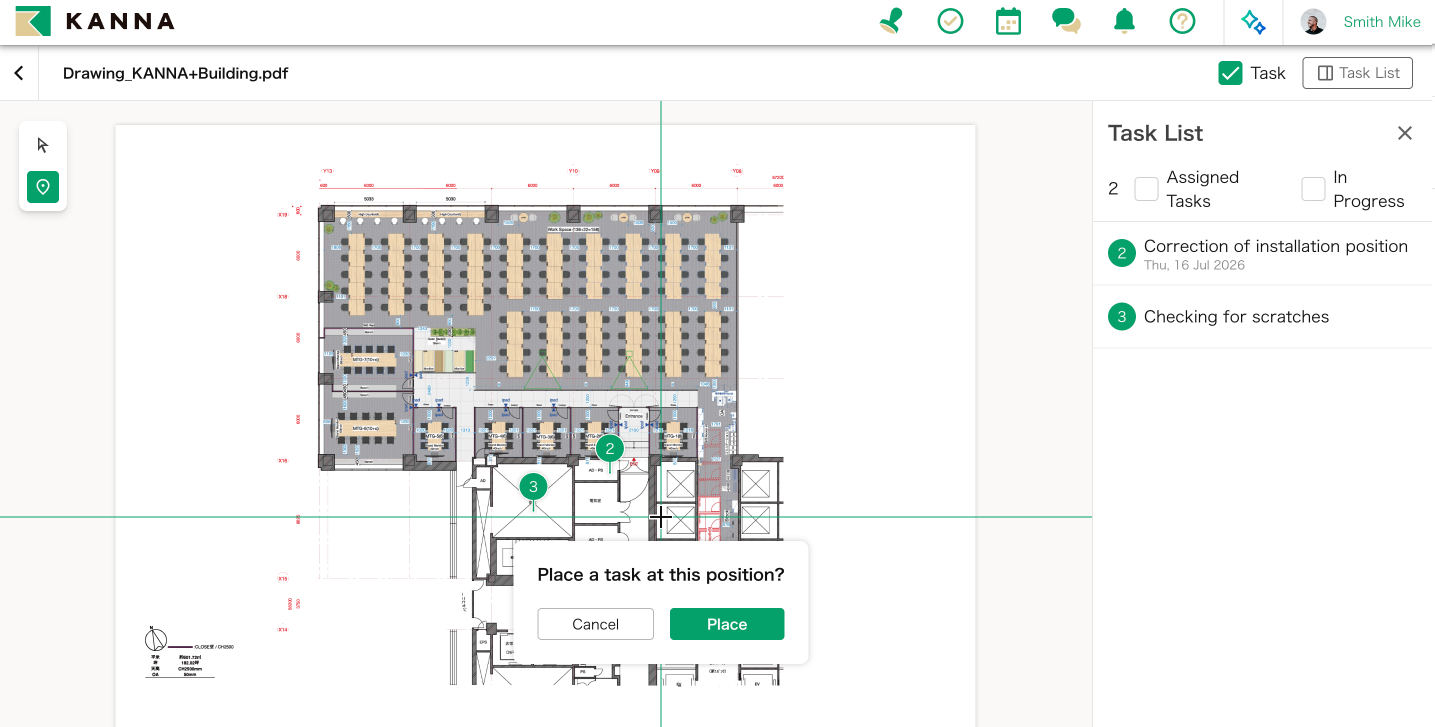Open Smith Mike user menu
Viewport: 1435px width, 727px height.
(x=1361, y=22)
